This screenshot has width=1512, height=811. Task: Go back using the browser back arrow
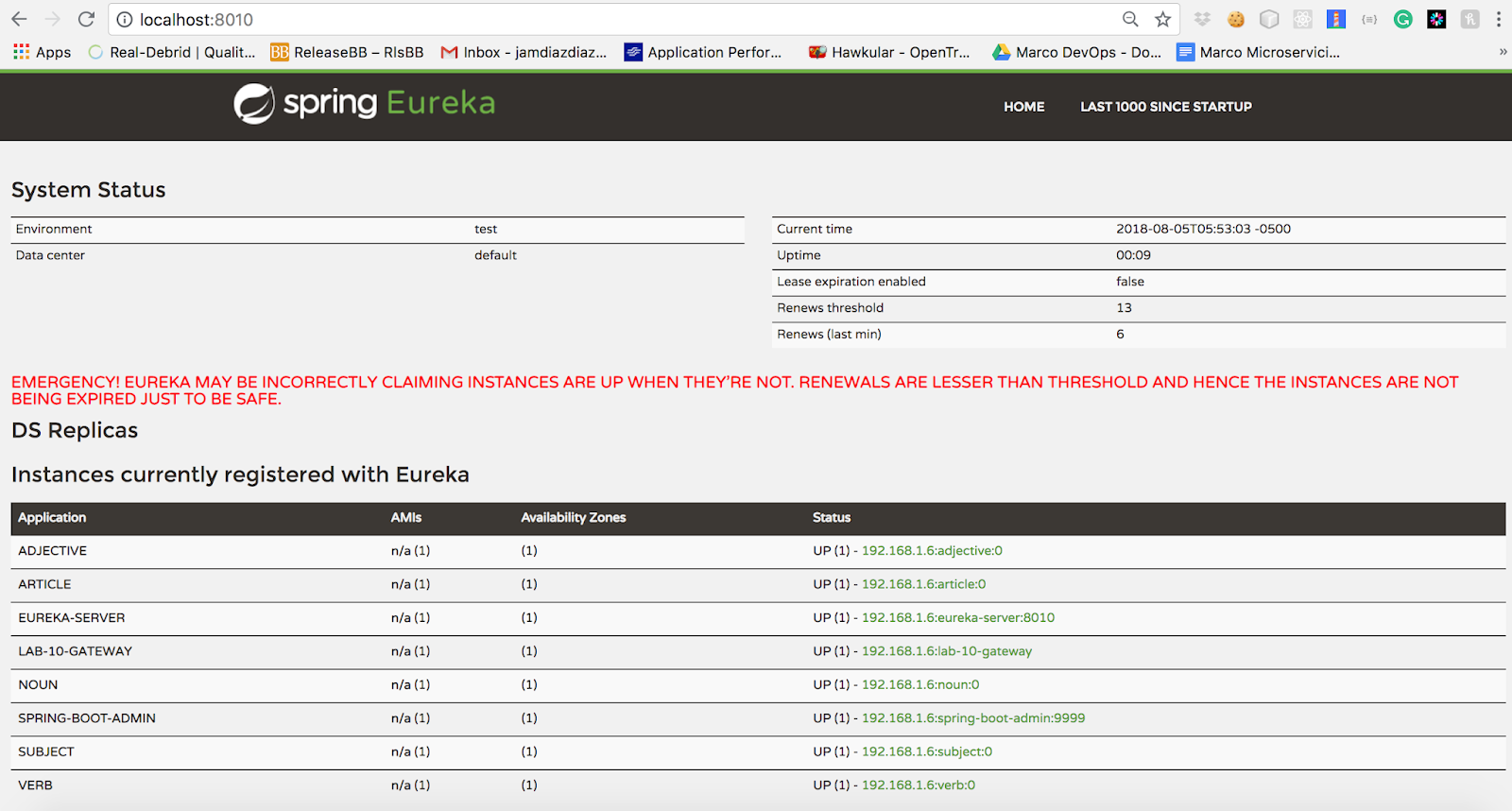19,19
